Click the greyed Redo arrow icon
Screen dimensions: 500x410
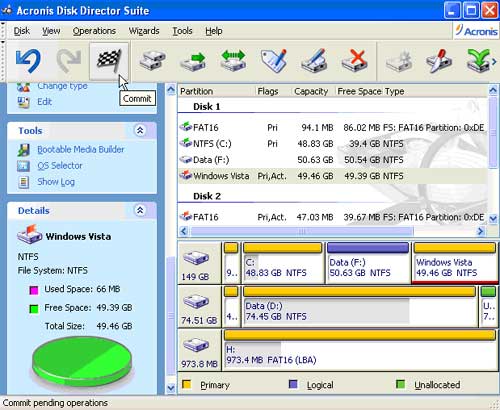[x=69, y=61]
